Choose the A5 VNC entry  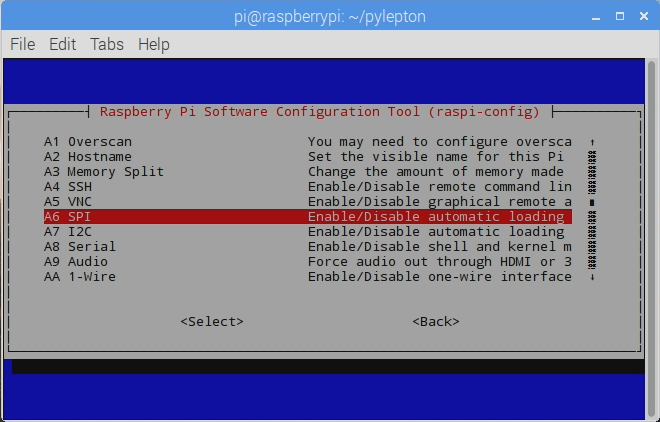point(308,202)
